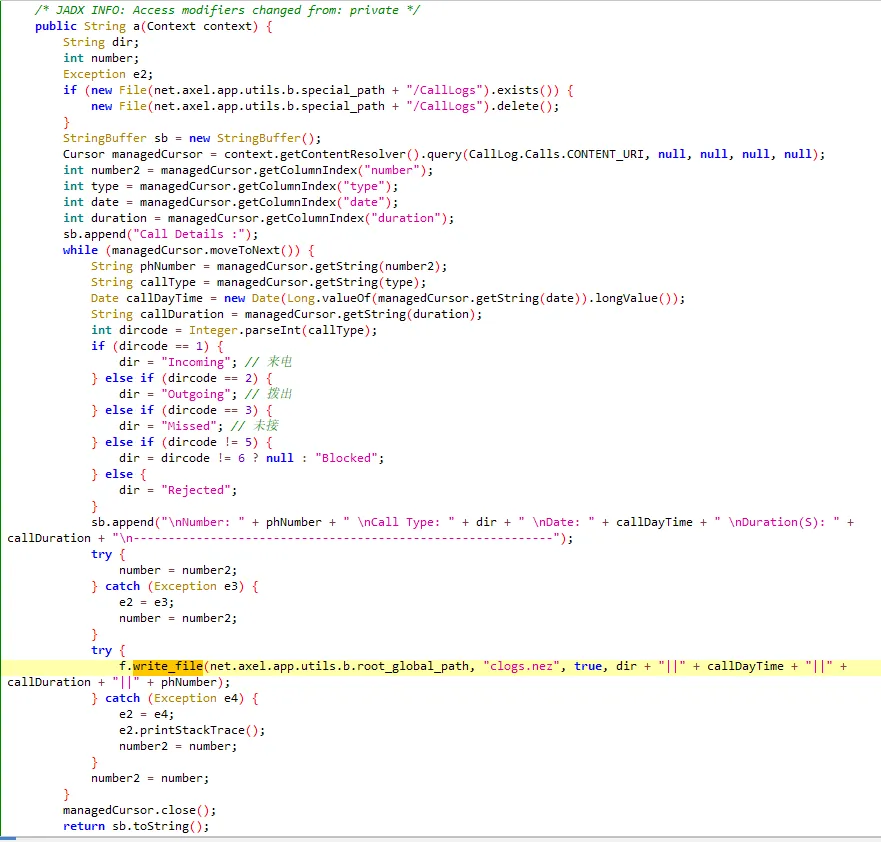Click the managedCursor.close() statement
The width and height of the screenshot is (881, 842).
(x=139, y=811)
